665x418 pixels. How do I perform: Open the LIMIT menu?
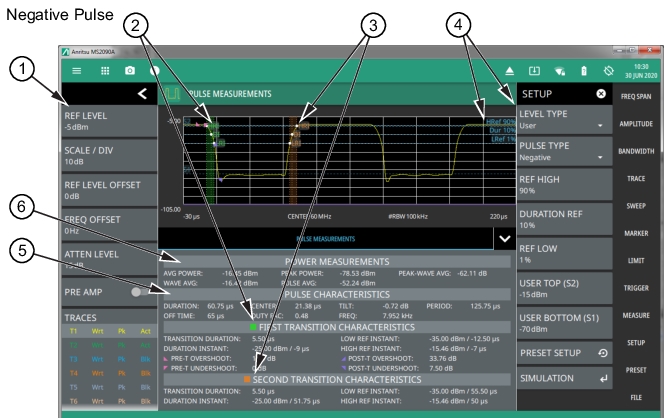coord(636,261)
